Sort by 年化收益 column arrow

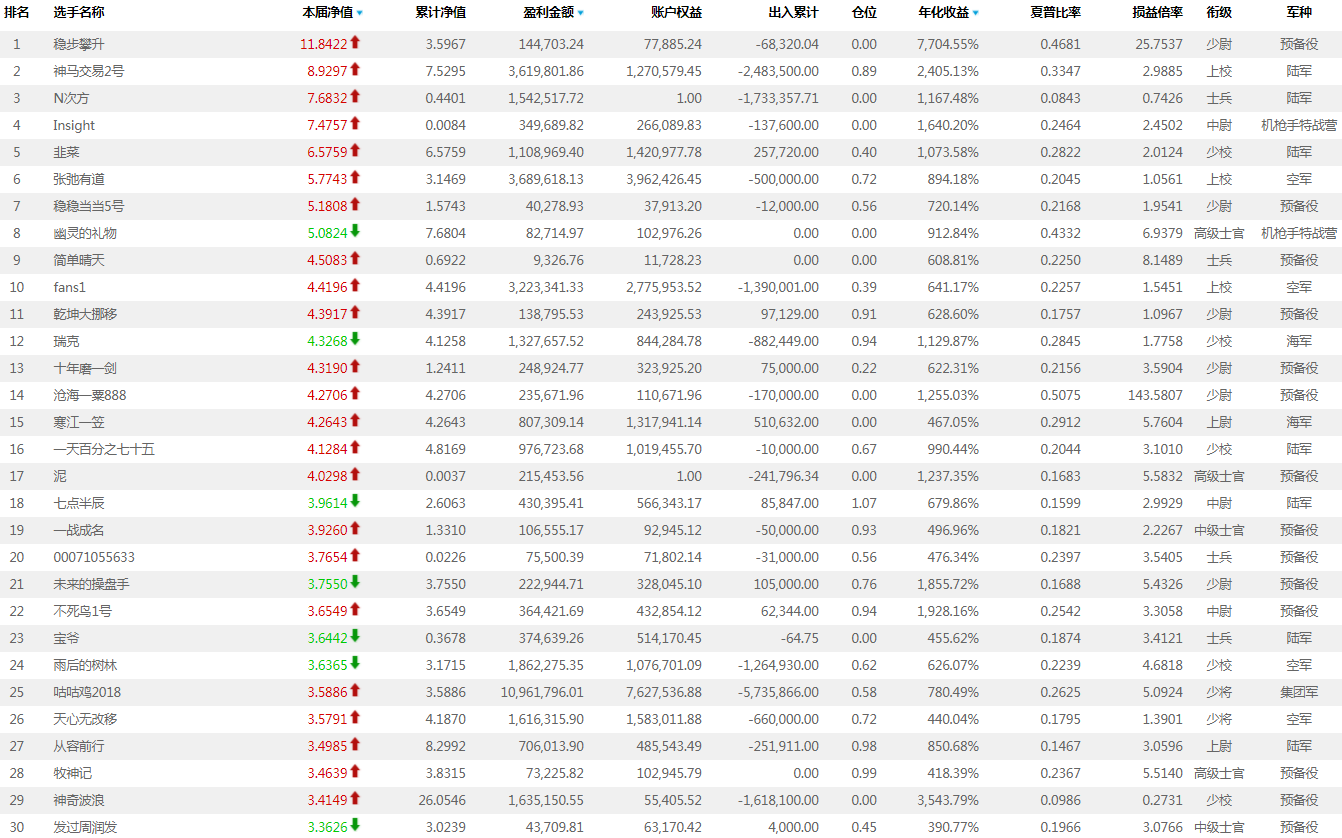click(975, 14)
